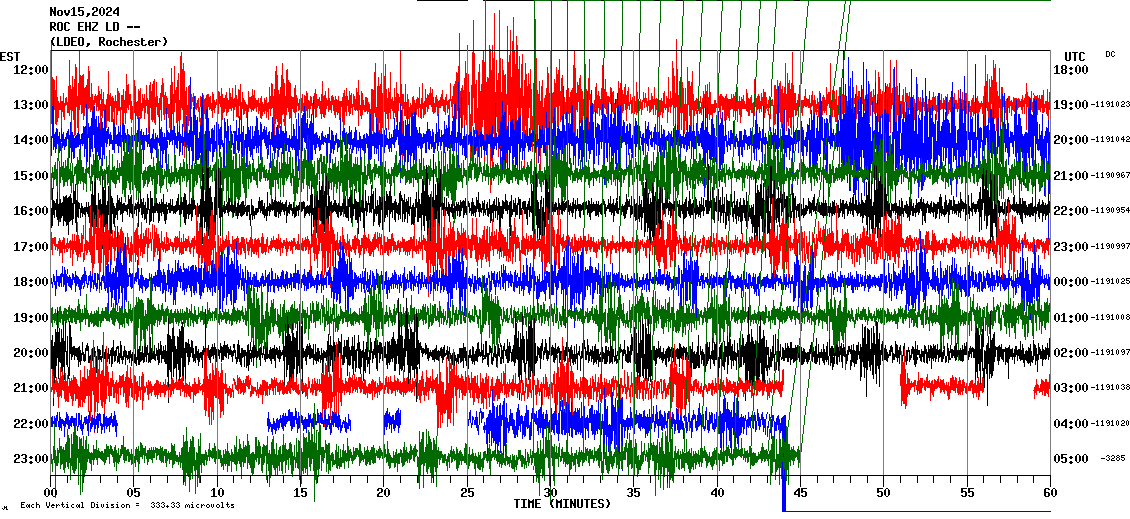Click the vertical division microvolts scale note
Image resolution: width=1130 pixels, height=519 pixels.
[x=127, y=506]
